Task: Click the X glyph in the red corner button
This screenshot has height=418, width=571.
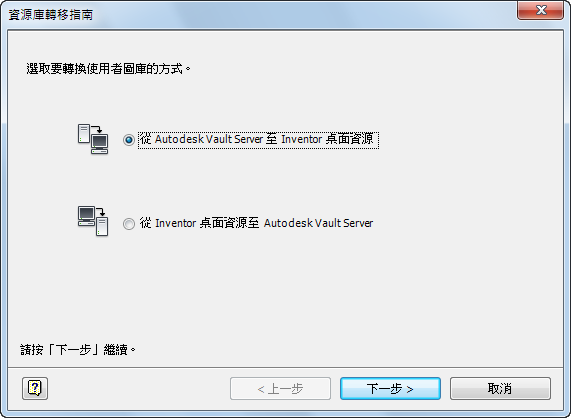Action: click(541, 10)
